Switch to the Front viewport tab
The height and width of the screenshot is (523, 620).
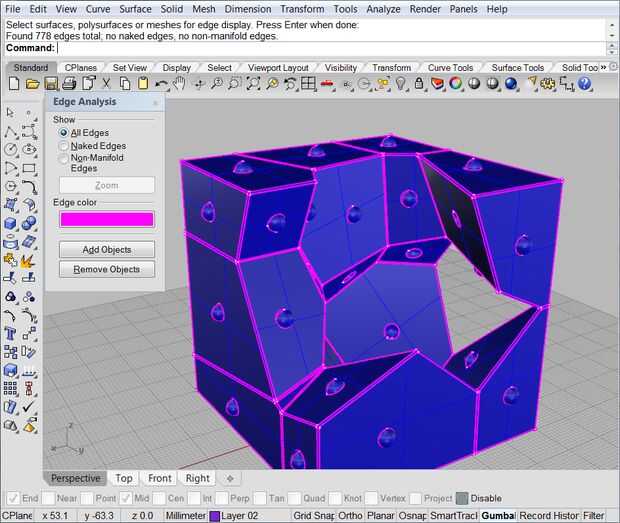click(160, 478)
